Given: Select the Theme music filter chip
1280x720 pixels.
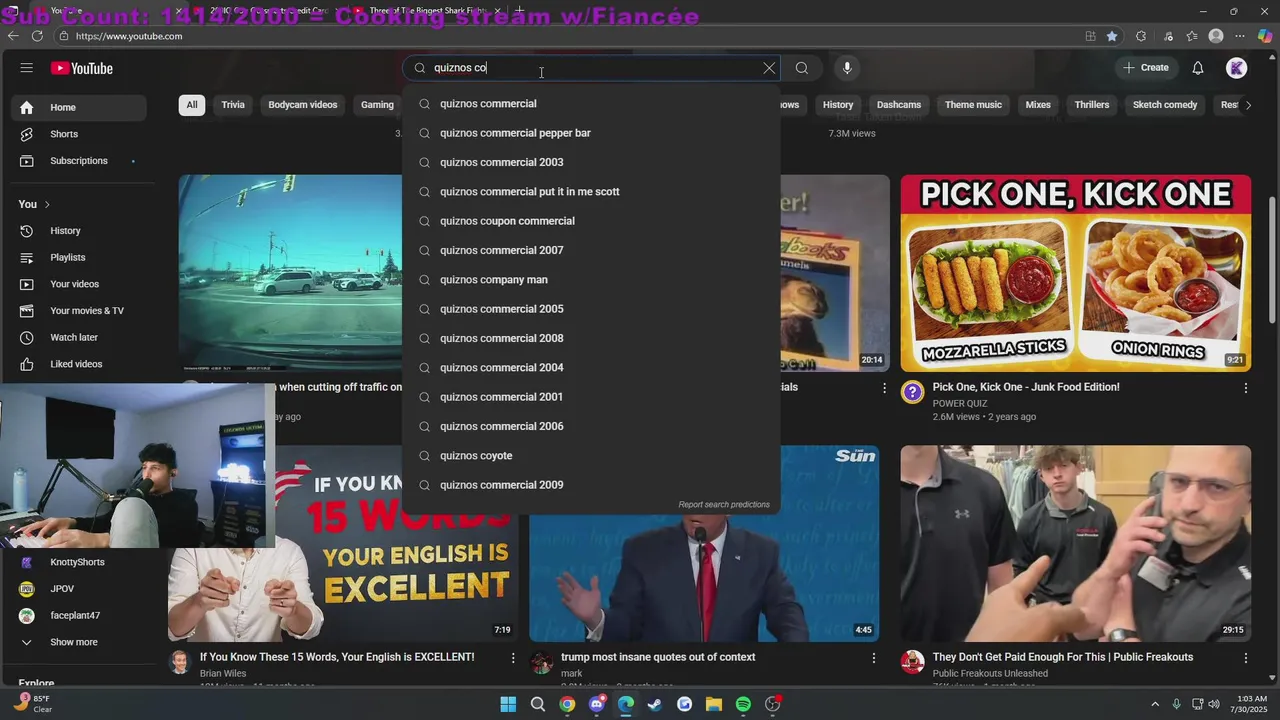Looking at the screenshot, I should pyautogui.click(x=973, y=105).
